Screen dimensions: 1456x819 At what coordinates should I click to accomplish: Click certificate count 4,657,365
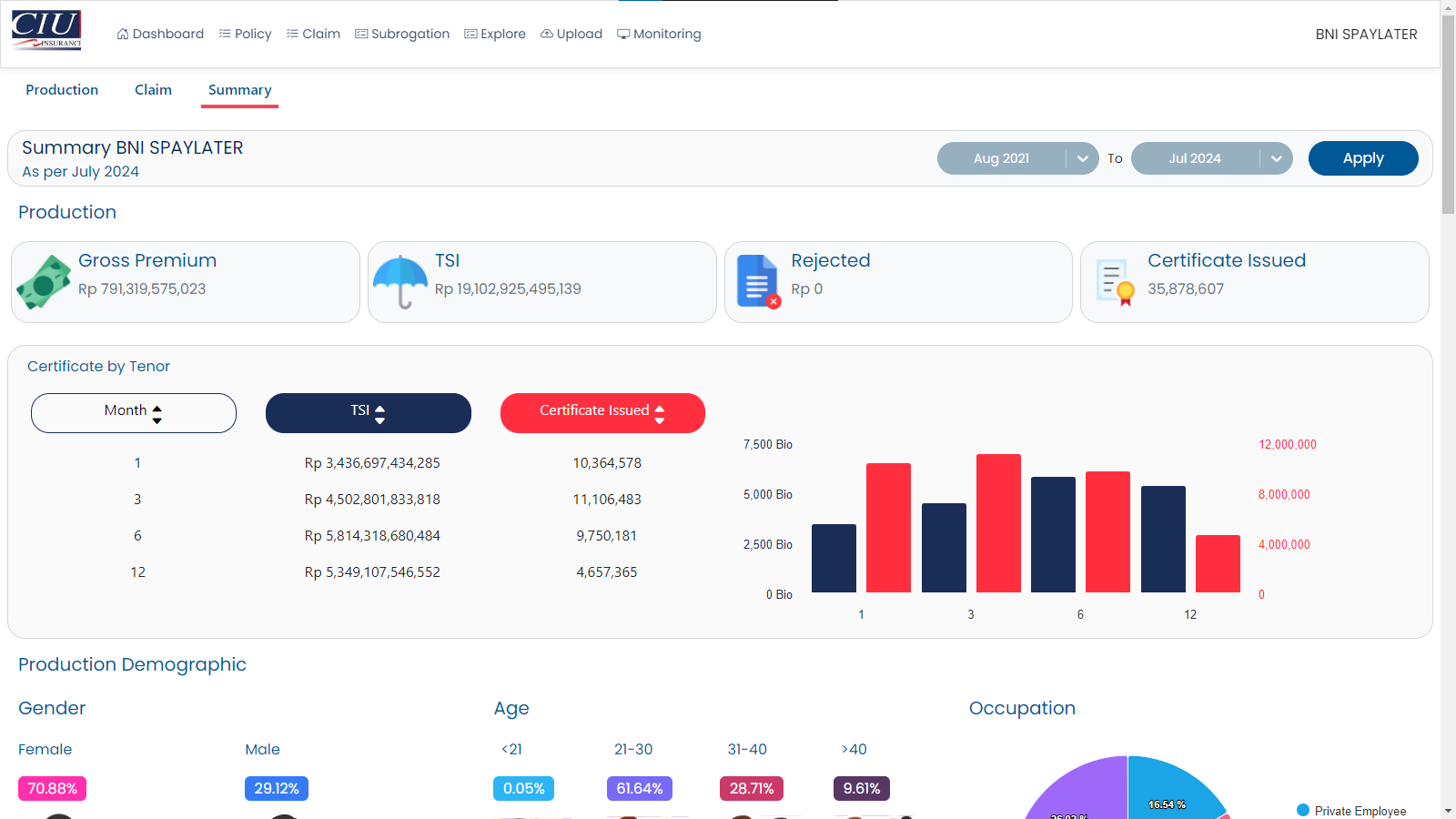point(607,572)
